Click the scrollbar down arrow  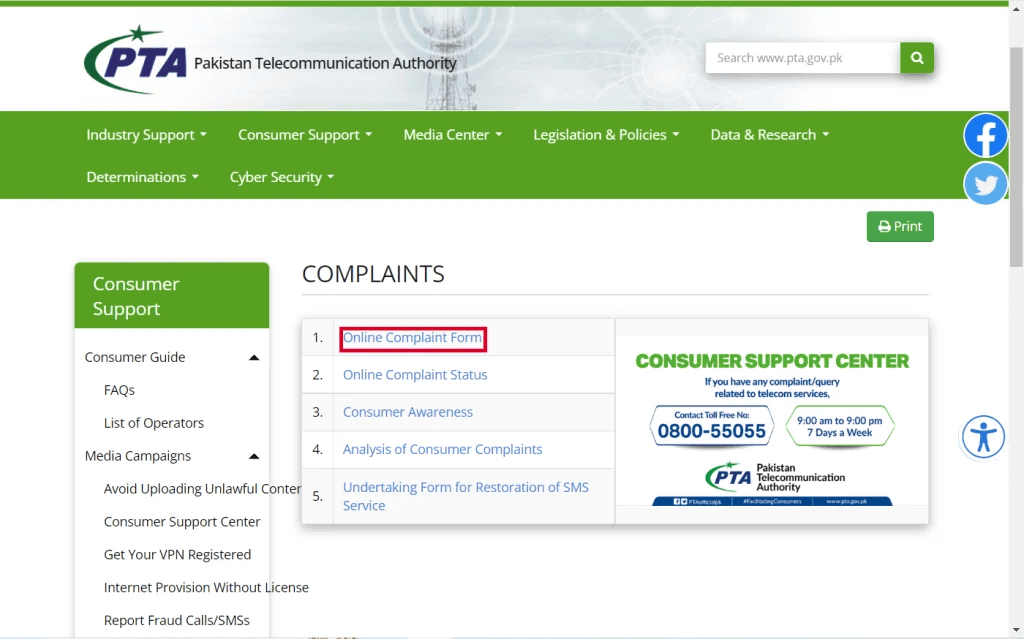(1016, 630)
